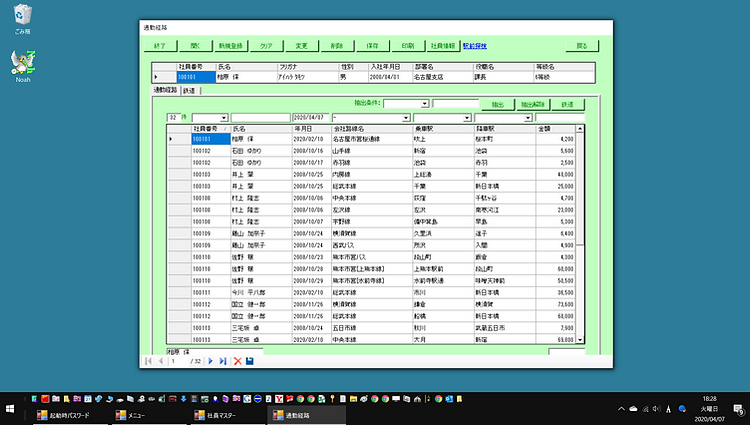The width and height of the screenshot is (750, 425).
Task: Open the ごみ箱 recycle bin desktop icon
Action: tap(22, 19)
